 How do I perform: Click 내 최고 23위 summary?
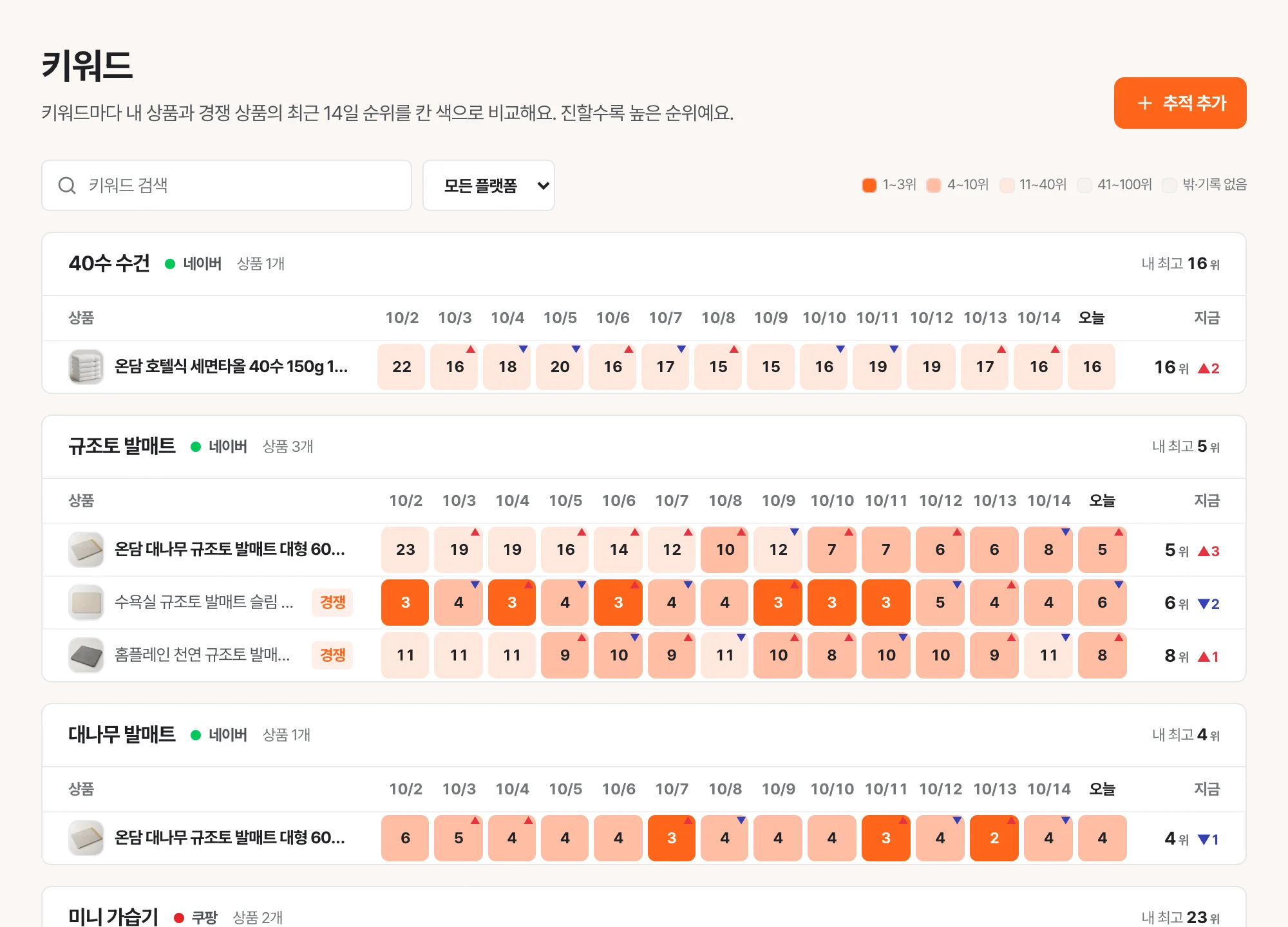tap(1180, 917)
